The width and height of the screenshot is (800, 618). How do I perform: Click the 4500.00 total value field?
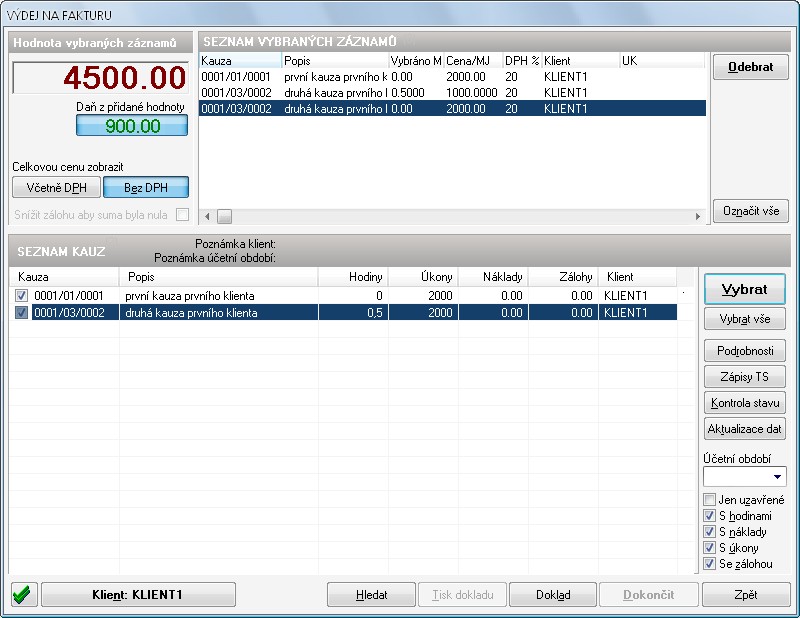pyautogui.click(x=101, y=78)
